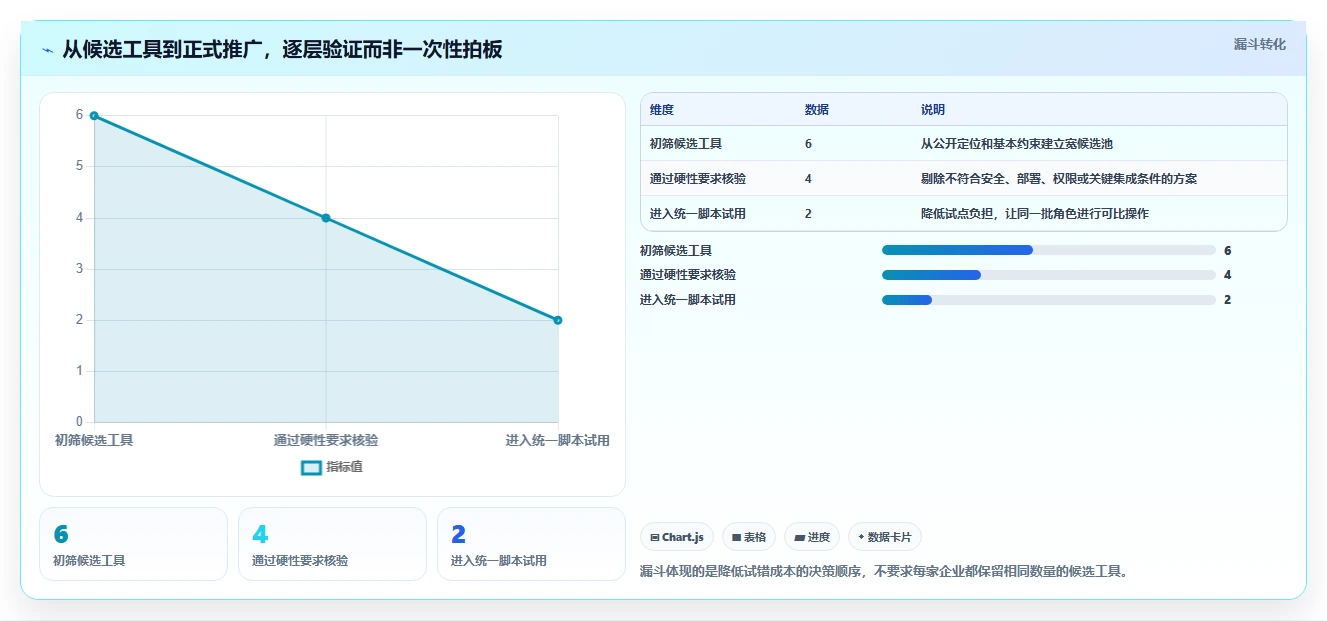The image size is (1327, 621).
Task: Select the 数据卡片 chip
Action: 885,537
